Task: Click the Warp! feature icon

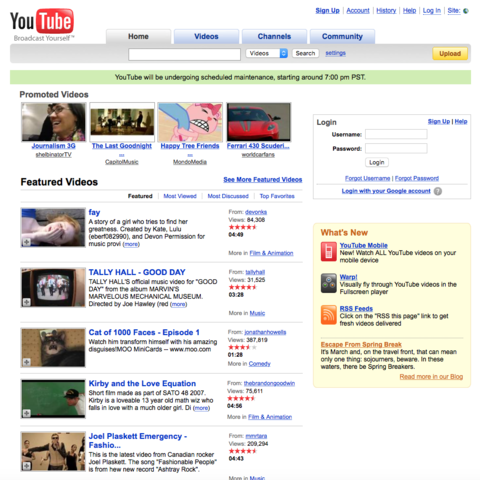Action: coord(329,283)
